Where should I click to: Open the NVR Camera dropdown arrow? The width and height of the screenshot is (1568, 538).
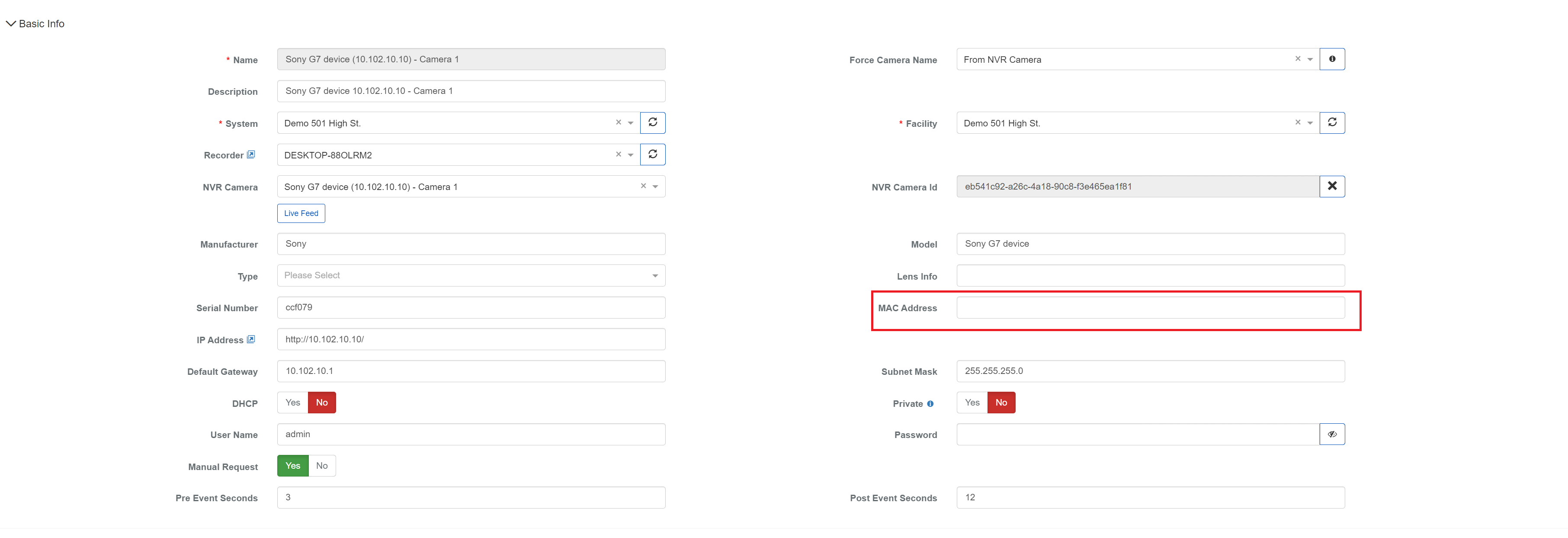coord(656,187)
